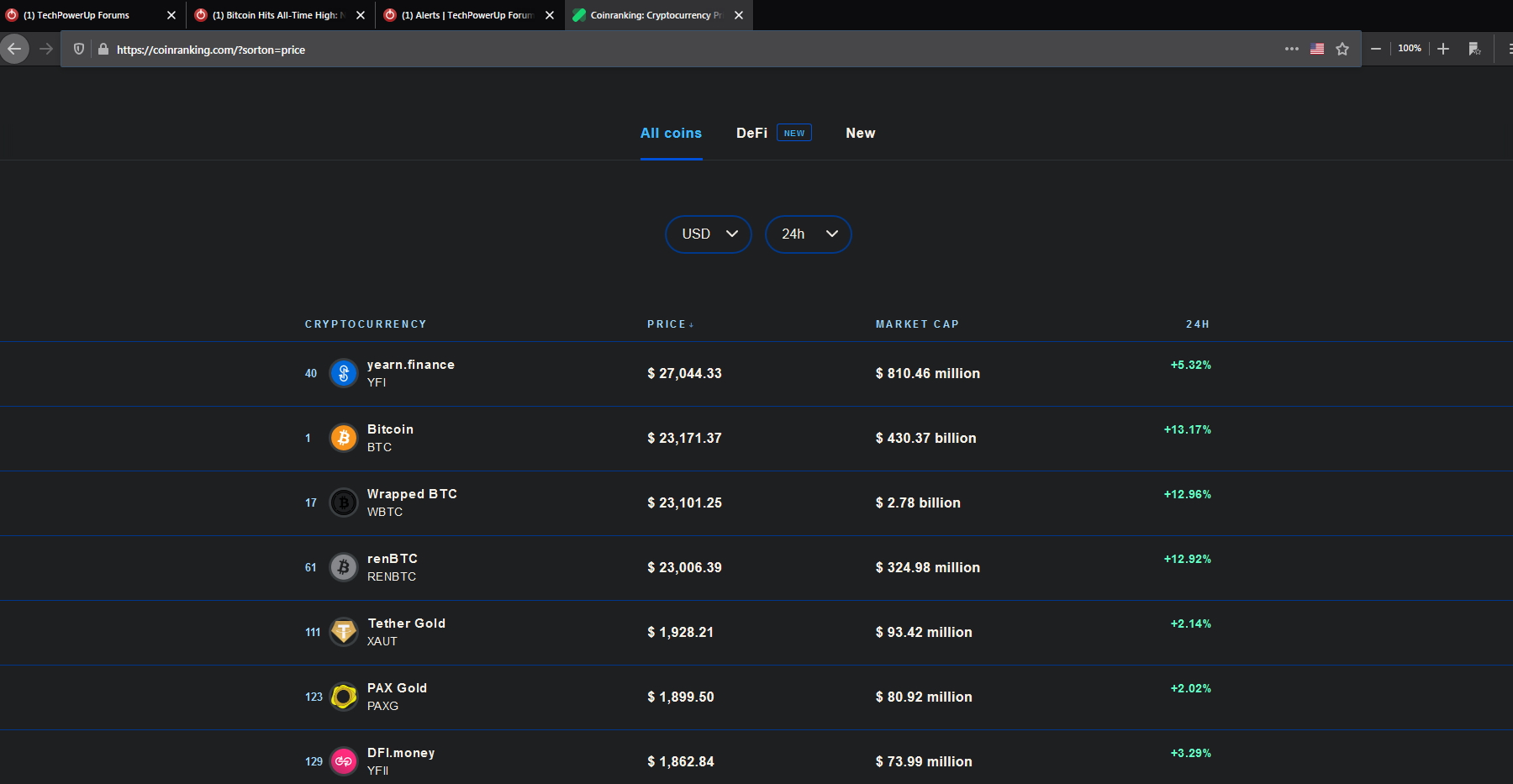Click the +3.29% DFI.money change
Viewport: 1513px width, 784px height.
click(x=1191, y=753)
